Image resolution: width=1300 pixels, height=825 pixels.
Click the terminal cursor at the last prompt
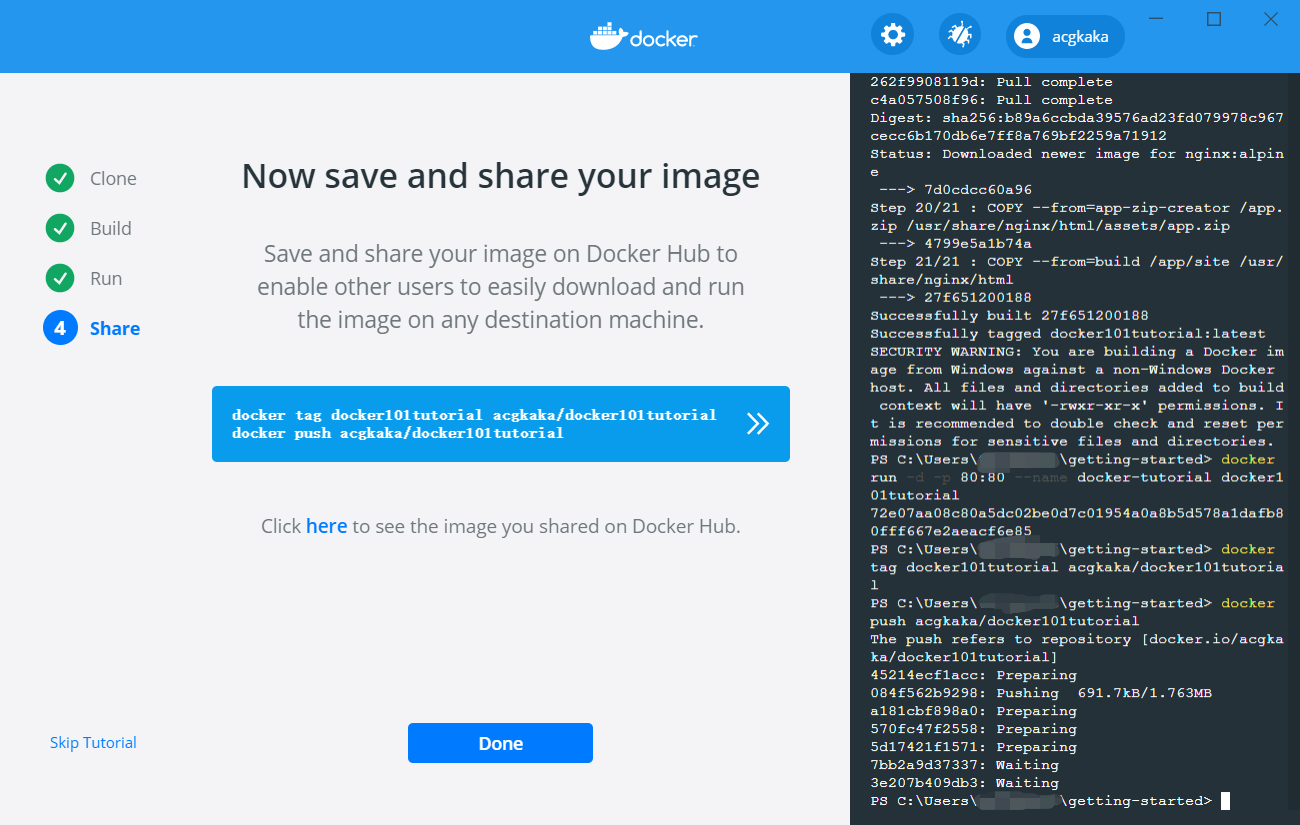[x=1225, y=801]
